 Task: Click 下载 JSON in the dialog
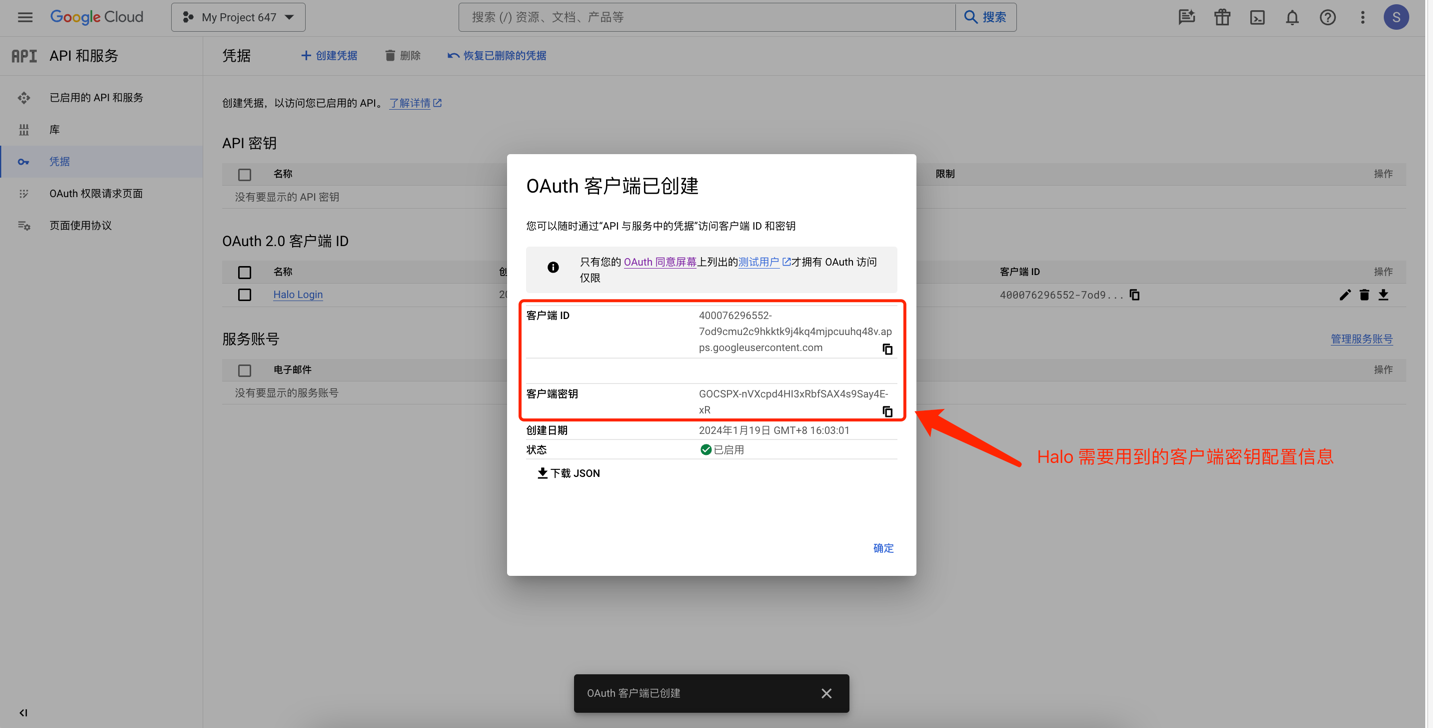click(568, 473)
